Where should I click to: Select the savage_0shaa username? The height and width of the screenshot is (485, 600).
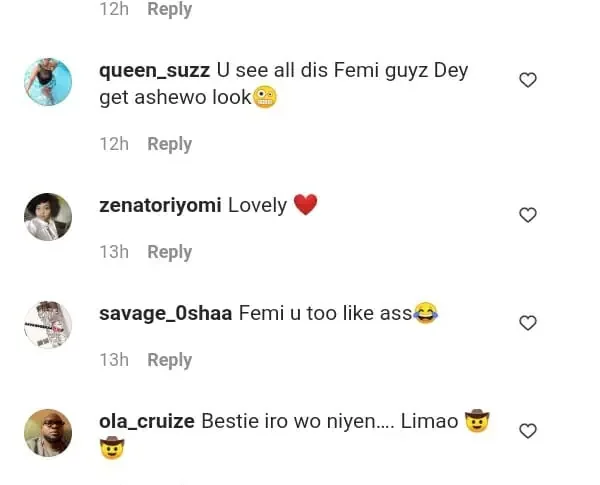click(x=165, y=313)
